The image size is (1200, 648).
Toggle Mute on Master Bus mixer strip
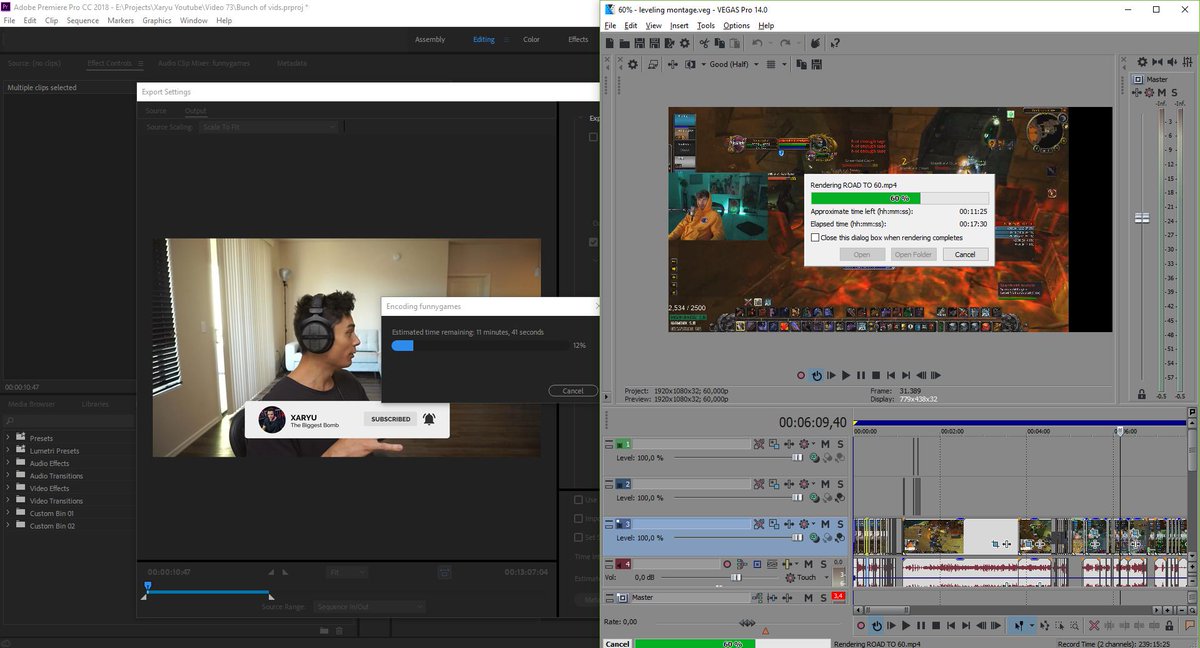[1162, 92]
